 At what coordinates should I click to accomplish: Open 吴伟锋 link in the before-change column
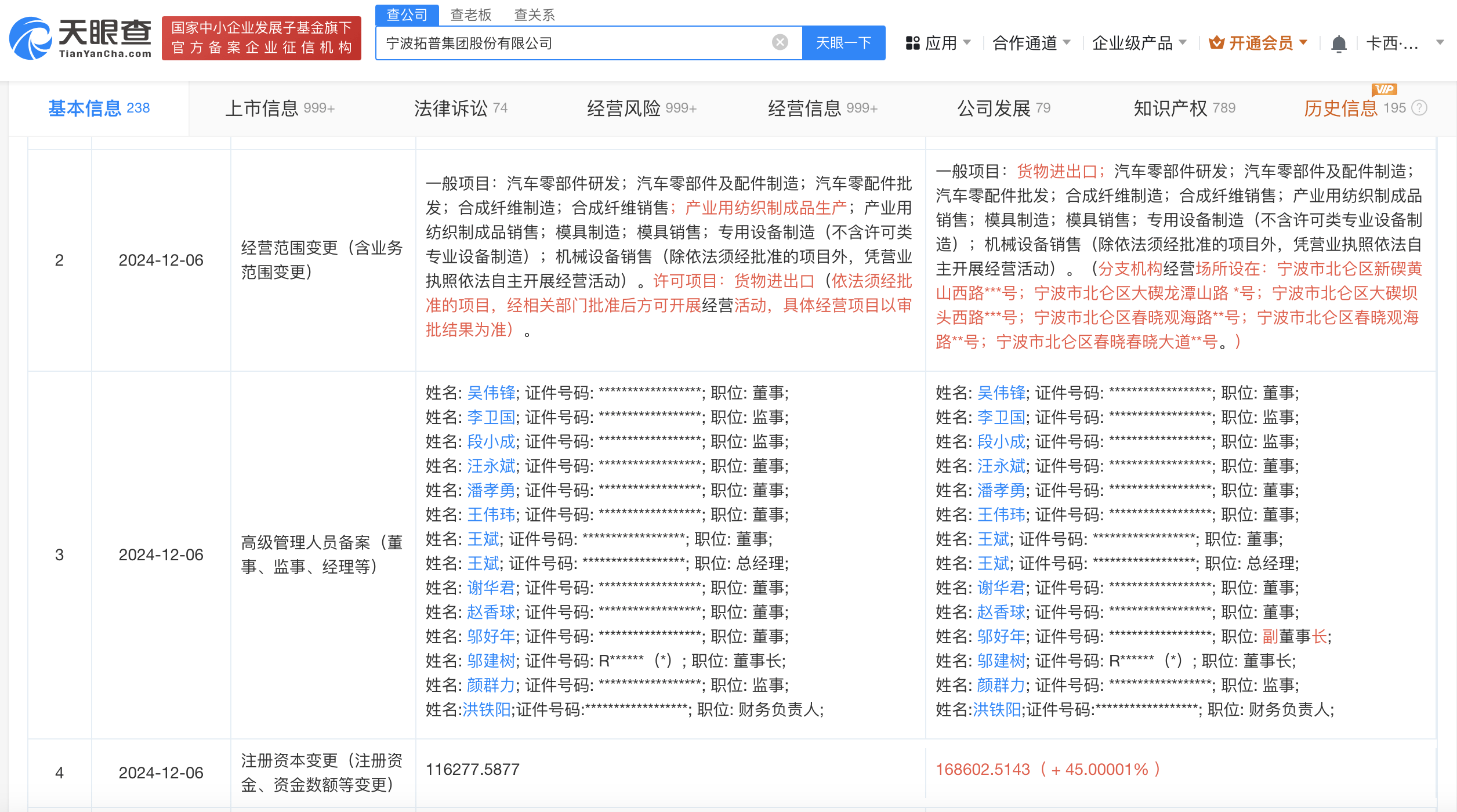(x=491, y=393)
